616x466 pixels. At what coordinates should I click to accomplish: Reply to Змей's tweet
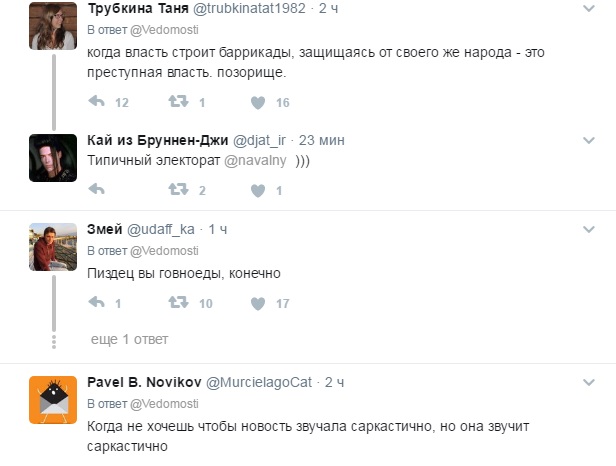(x=97, y=303)
